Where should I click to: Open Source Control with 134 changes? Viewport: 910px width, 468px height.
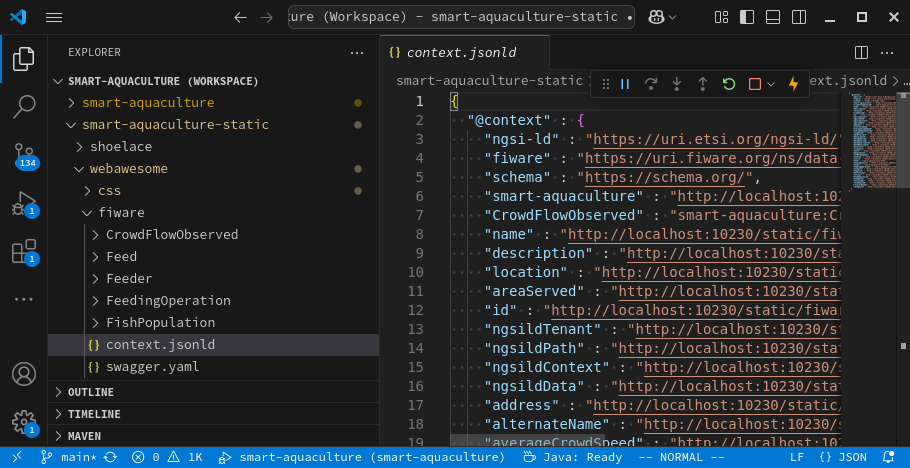pos(24,155)
